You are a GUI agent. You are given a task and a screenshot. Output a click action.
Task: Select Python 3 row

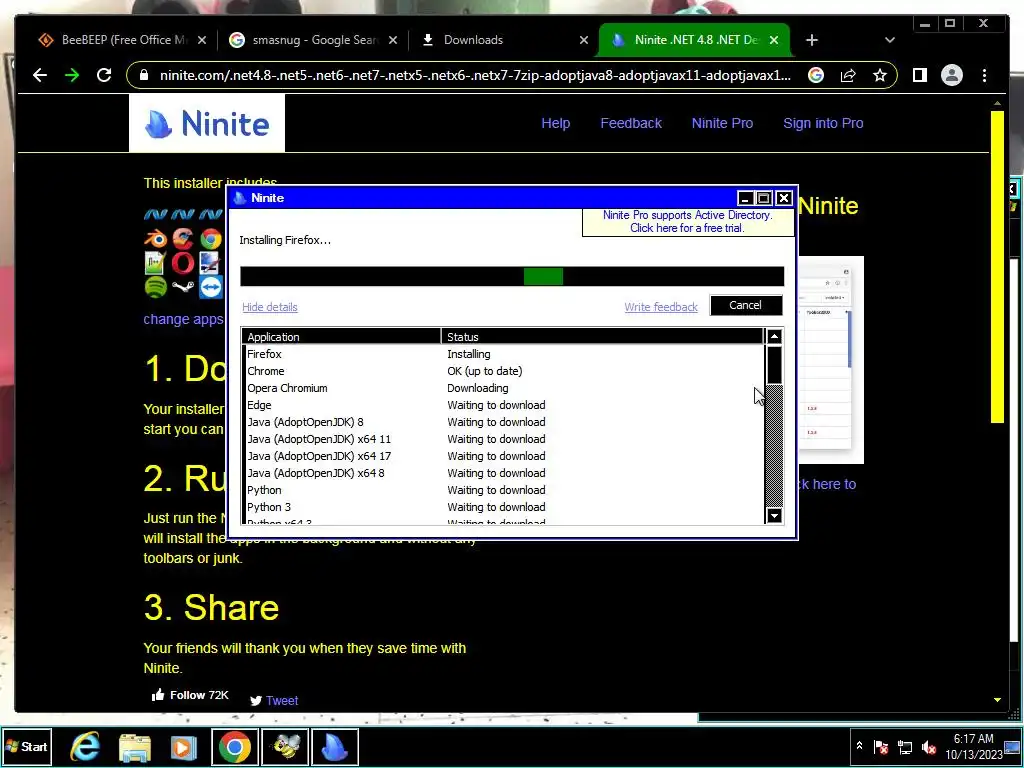click(503, 507)
